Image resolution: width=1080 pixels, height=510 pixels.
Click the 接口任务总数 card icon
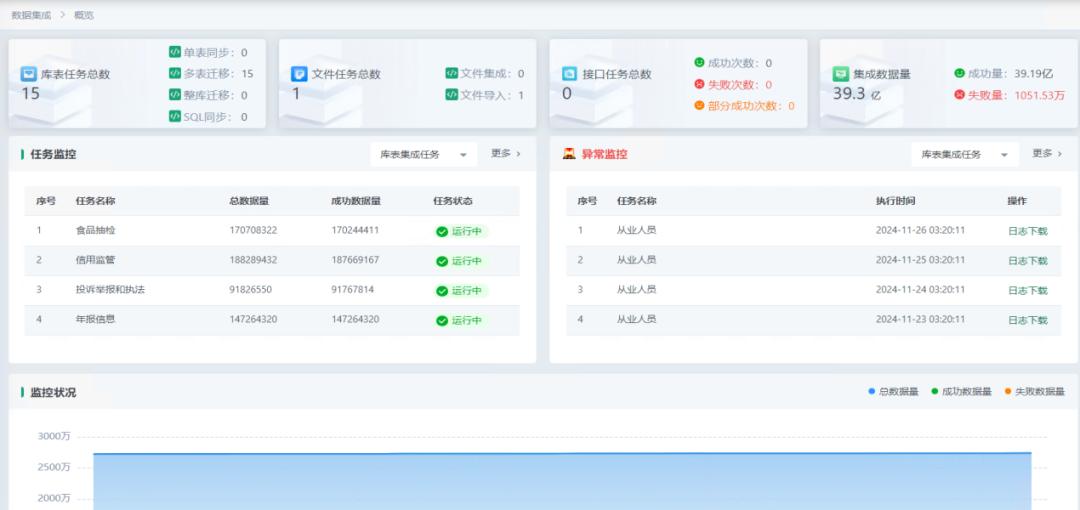point(569,74)
